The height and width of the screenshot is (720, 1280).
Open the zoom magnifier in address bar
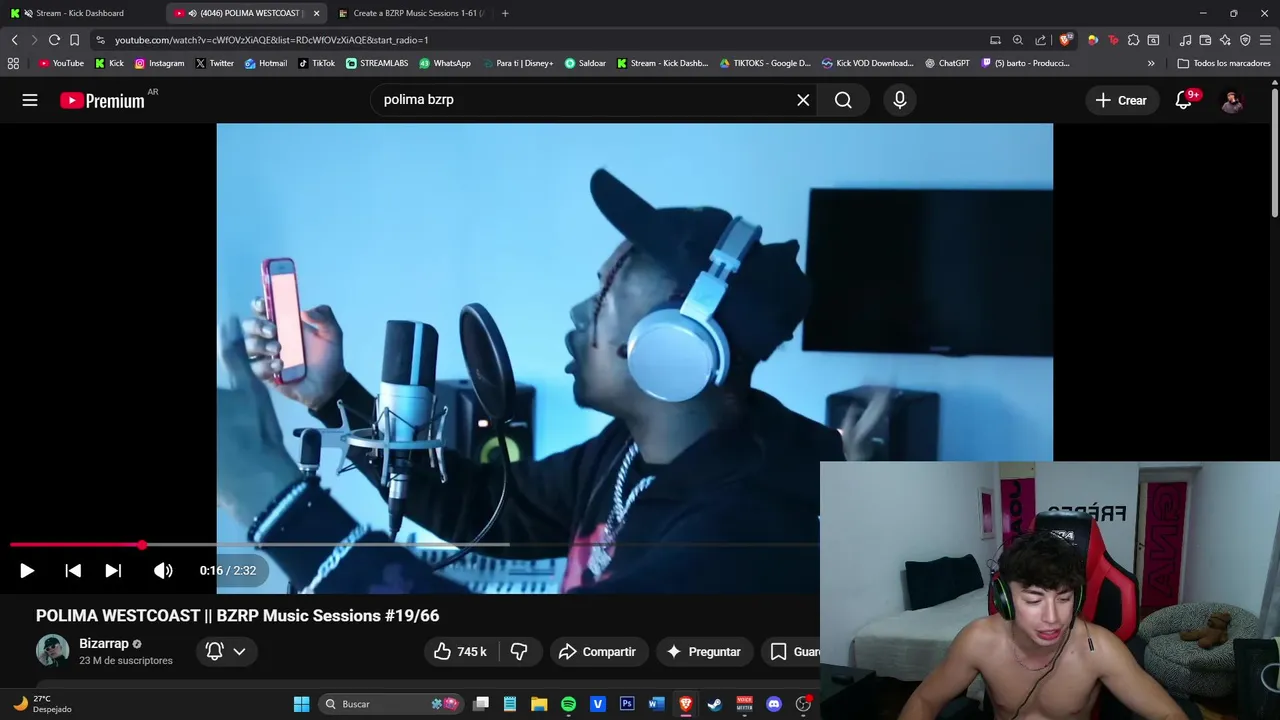point(1017,40)
